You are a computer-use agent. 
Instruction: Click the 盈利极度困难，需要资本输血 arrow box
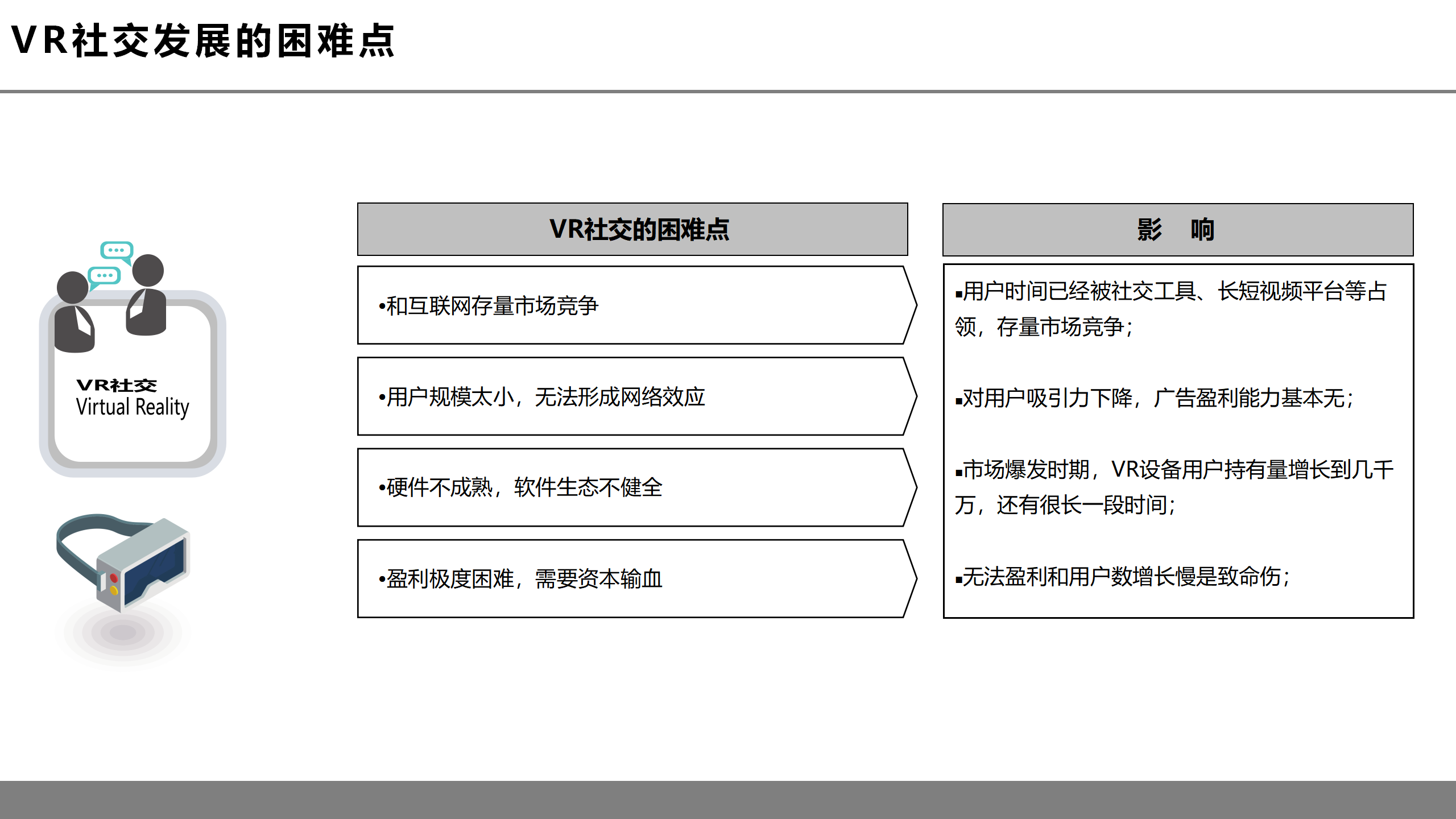pos(637,578)
